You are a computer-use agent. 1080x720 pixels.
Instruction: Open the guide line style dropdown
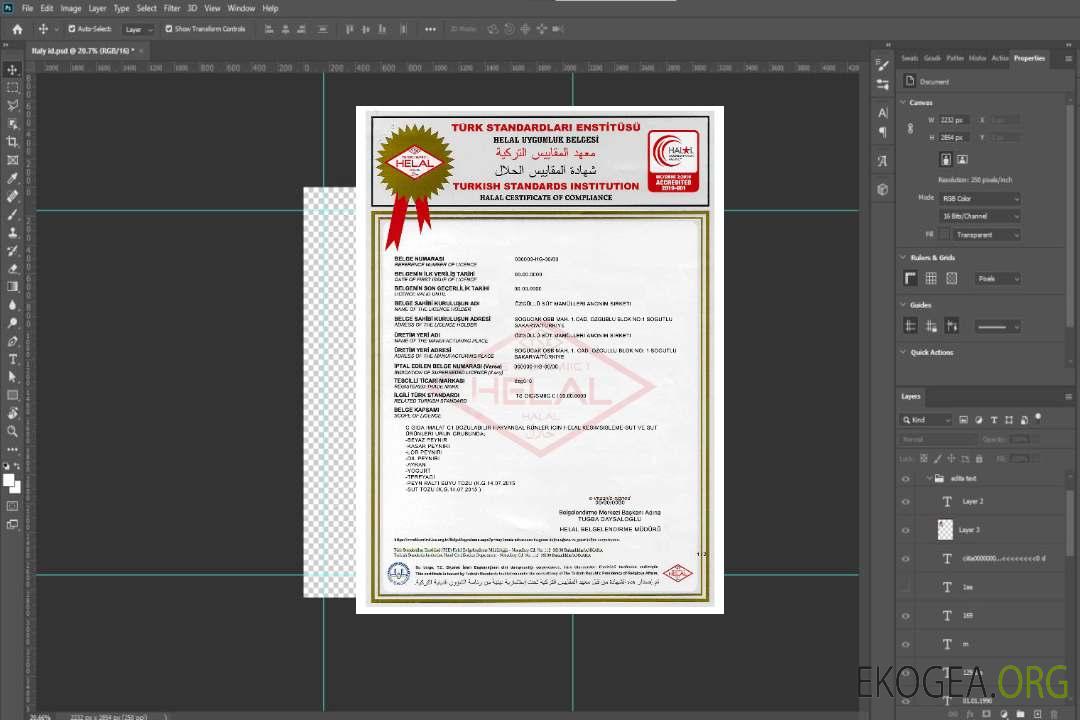(x=997, y=327)
